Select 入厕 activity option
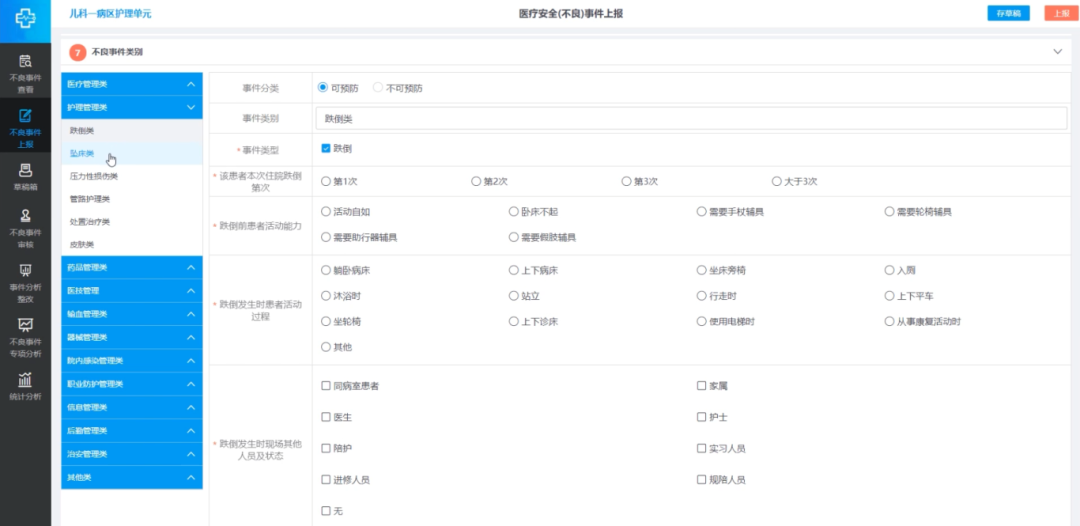The width and height of the screenshot is (1080, 526). [x=889, y=270]
